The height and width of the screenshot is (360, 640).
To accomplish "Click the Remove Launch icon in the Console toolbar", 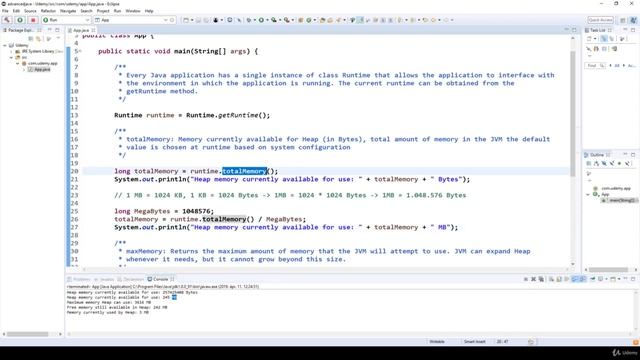I will tap(533, 279).
